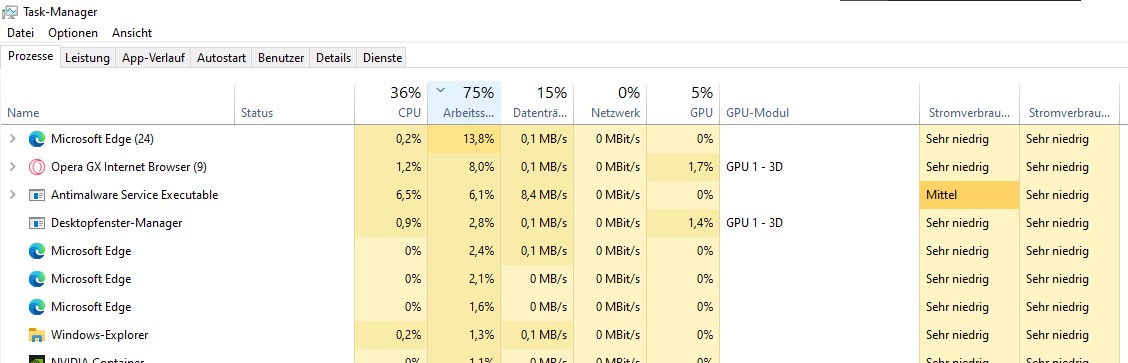
Task: Select the last ungrouped Microsoft Edge icon
Action: [37, 308]
